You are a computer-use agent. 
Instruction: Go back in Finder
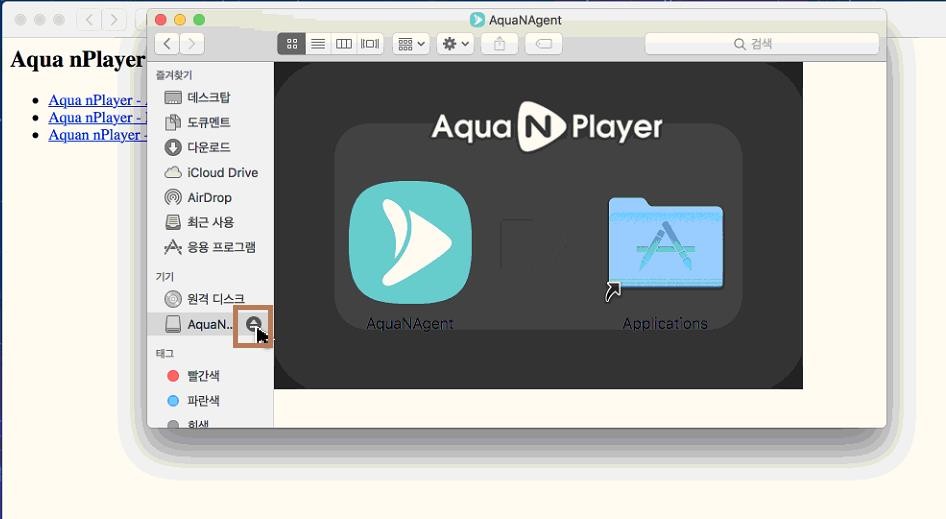point(167,44)
